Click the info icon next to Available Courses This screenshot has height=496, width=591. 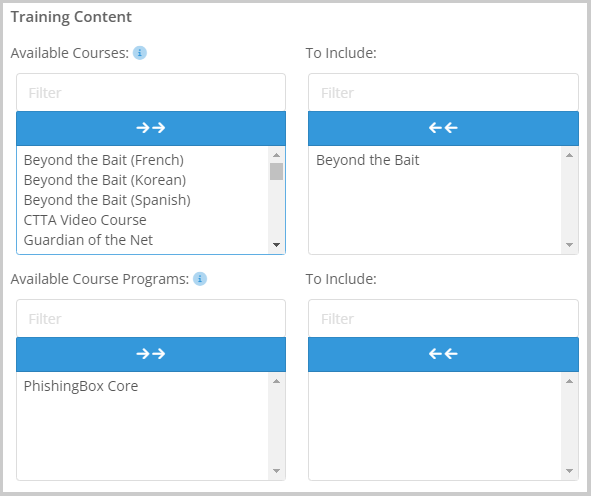pyautogui.click(x=140, y=53)
